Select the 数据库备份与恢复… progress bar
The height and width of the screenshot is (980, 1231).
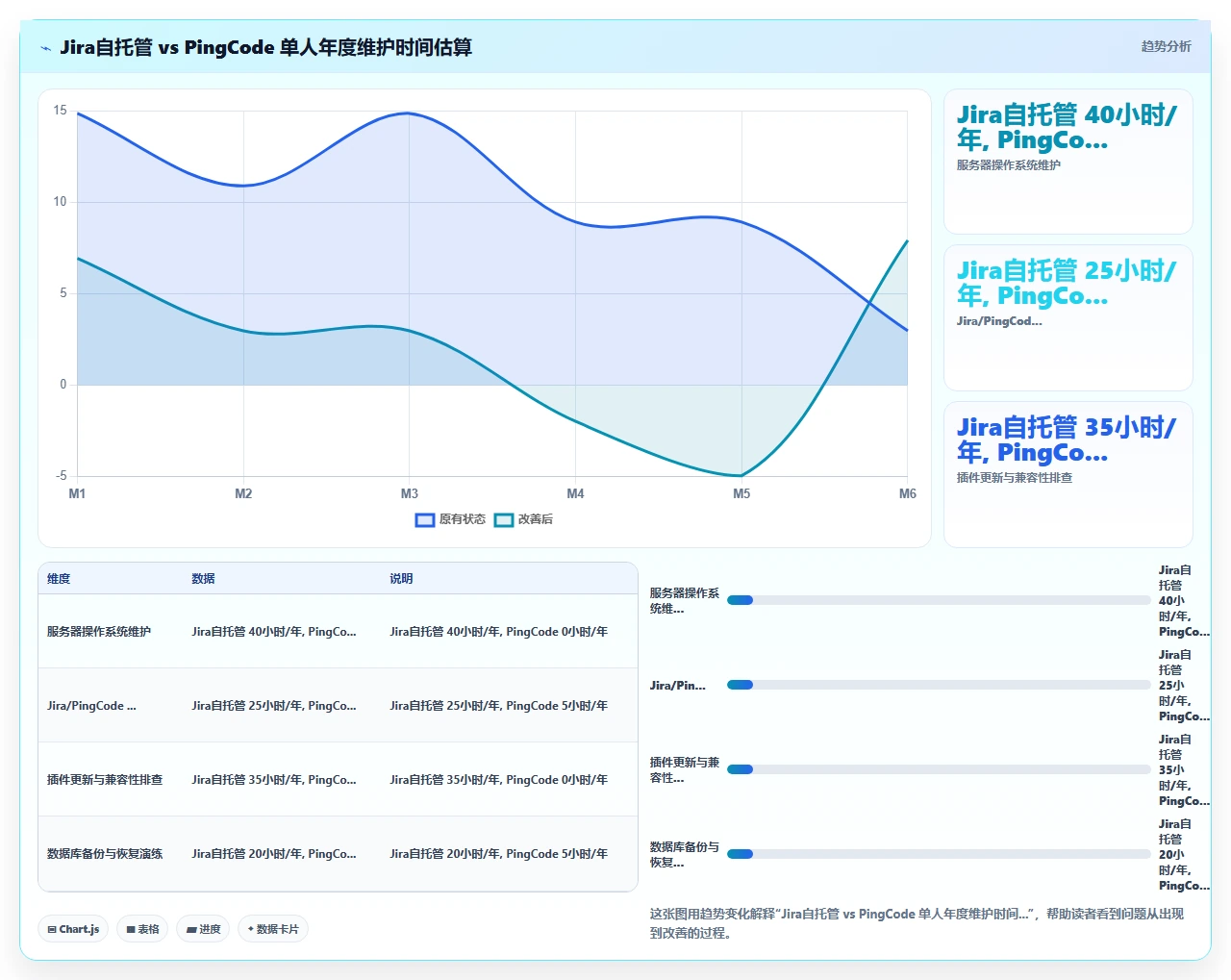939,854
